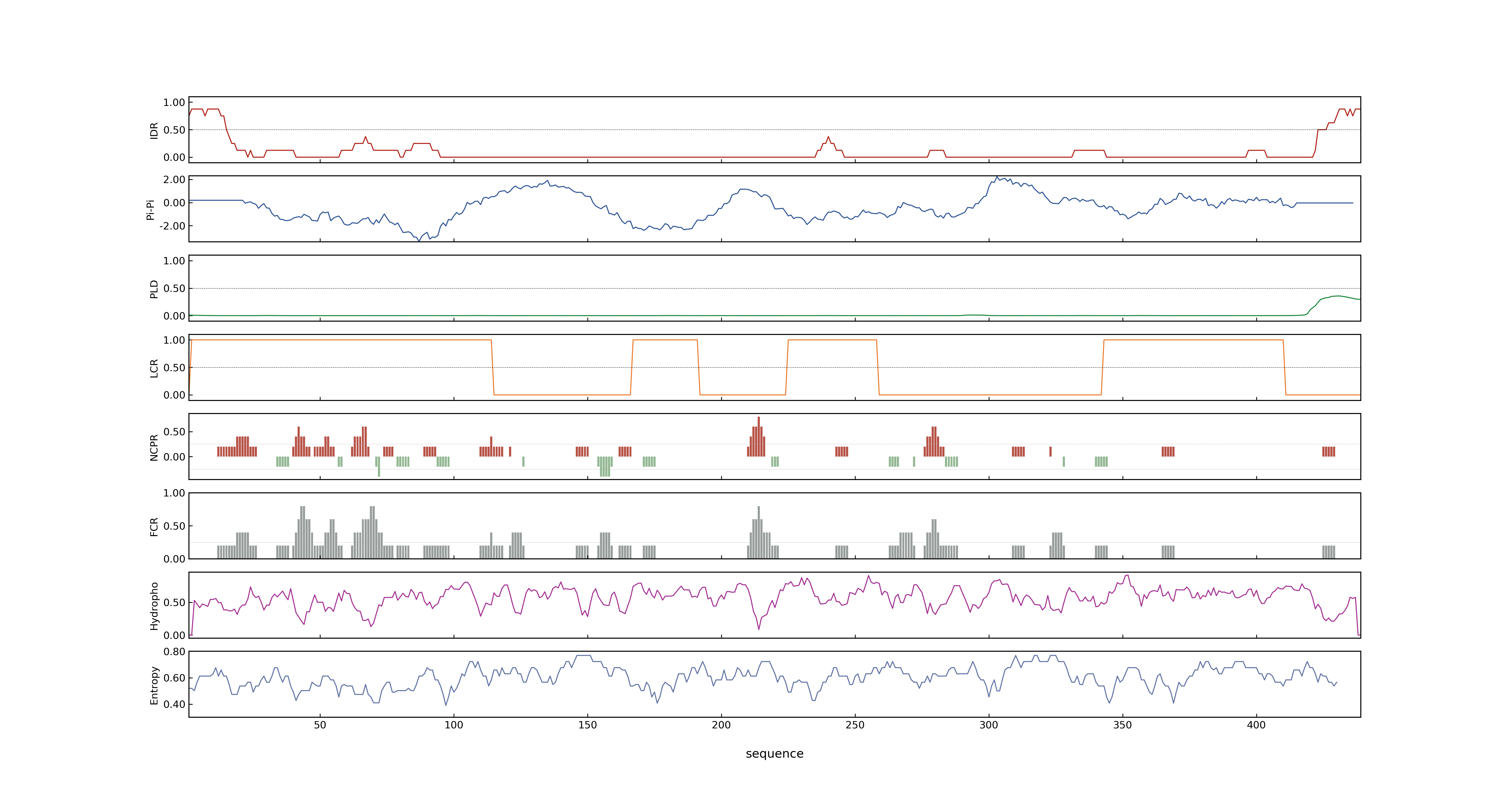Select the x-axis tick label 350

click(x=1123, y=725)
